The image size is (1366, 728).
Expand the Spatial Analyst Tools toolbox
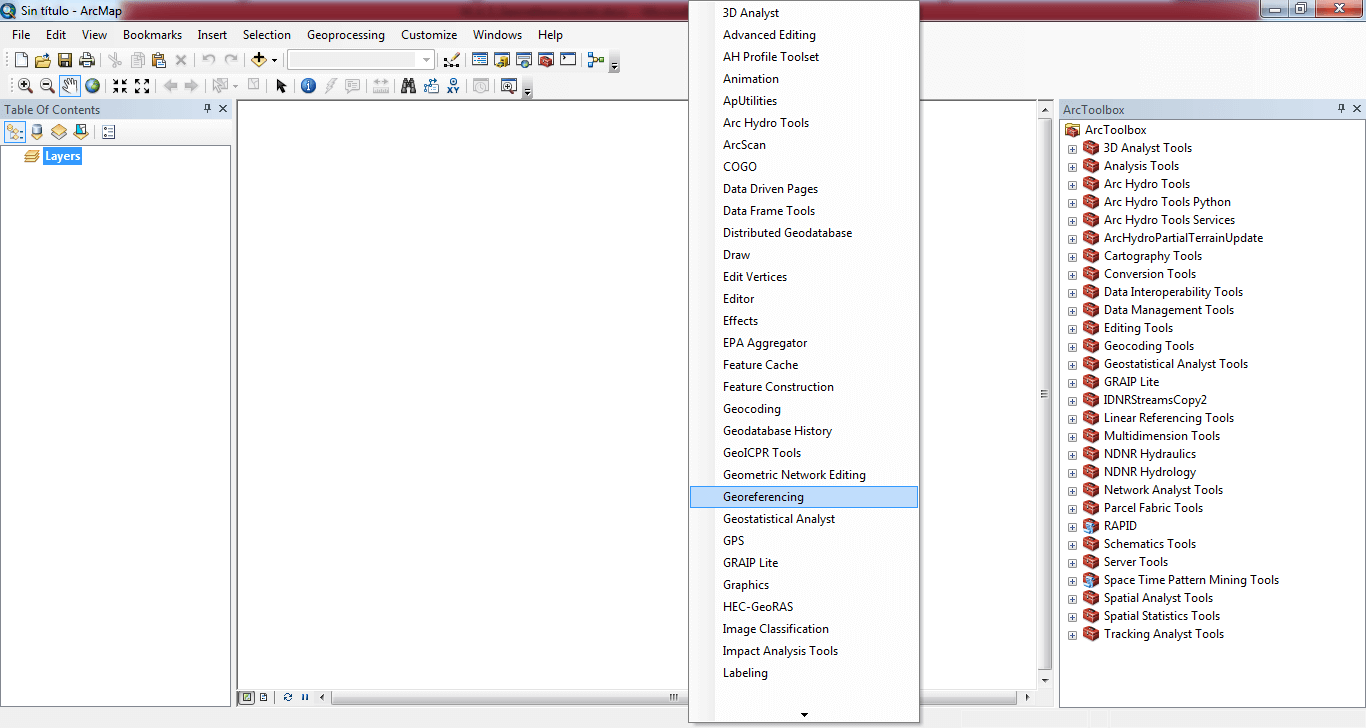coord(1072,599)
